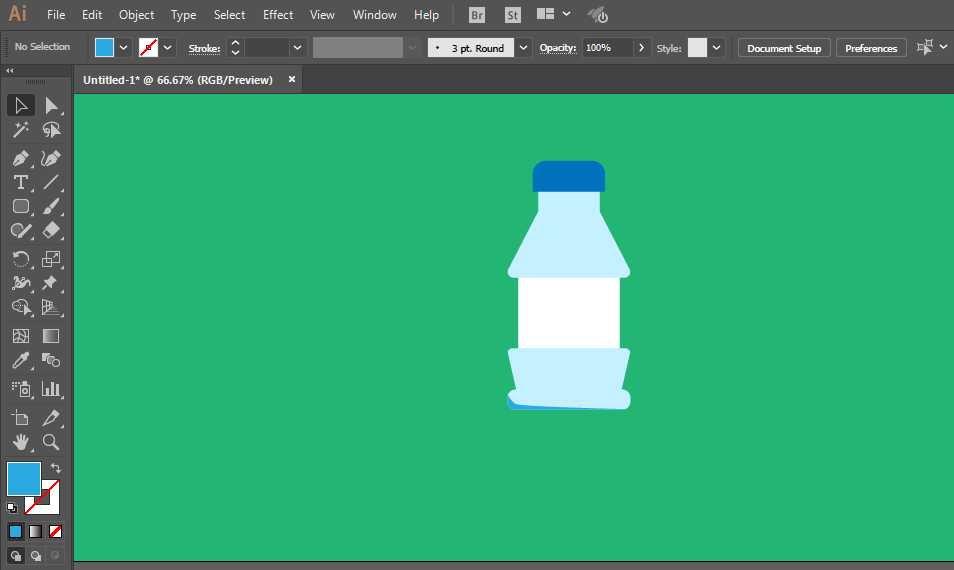Open the 3 pt. Round brush dropdown
Image resolution: width=954 pixels, height=570 pixels.
coord(523,47)
